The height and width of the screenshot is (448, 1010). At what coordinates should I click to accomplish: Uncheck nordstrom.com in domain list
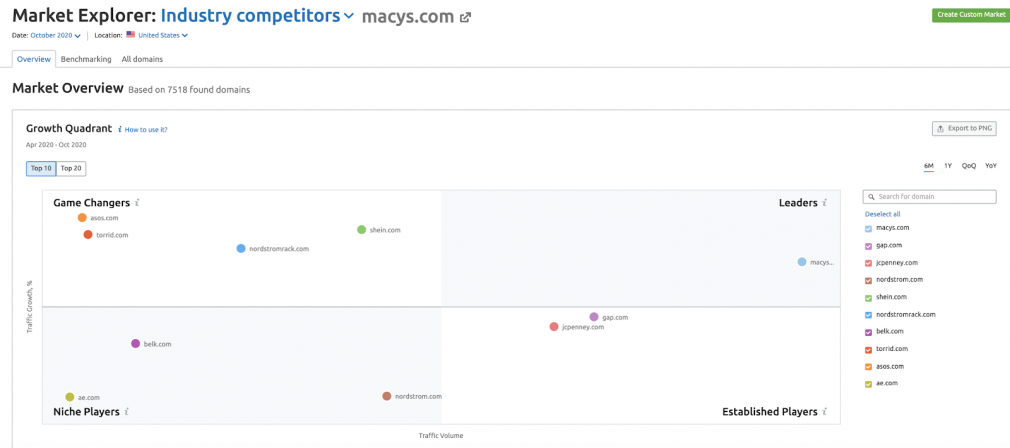point(868,281)
